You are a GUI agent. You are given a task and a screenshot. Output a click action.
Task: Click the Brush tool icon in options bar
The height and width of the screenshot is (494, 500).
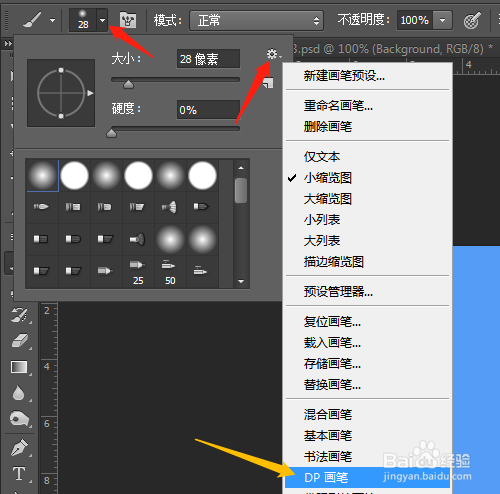[32, 20]
